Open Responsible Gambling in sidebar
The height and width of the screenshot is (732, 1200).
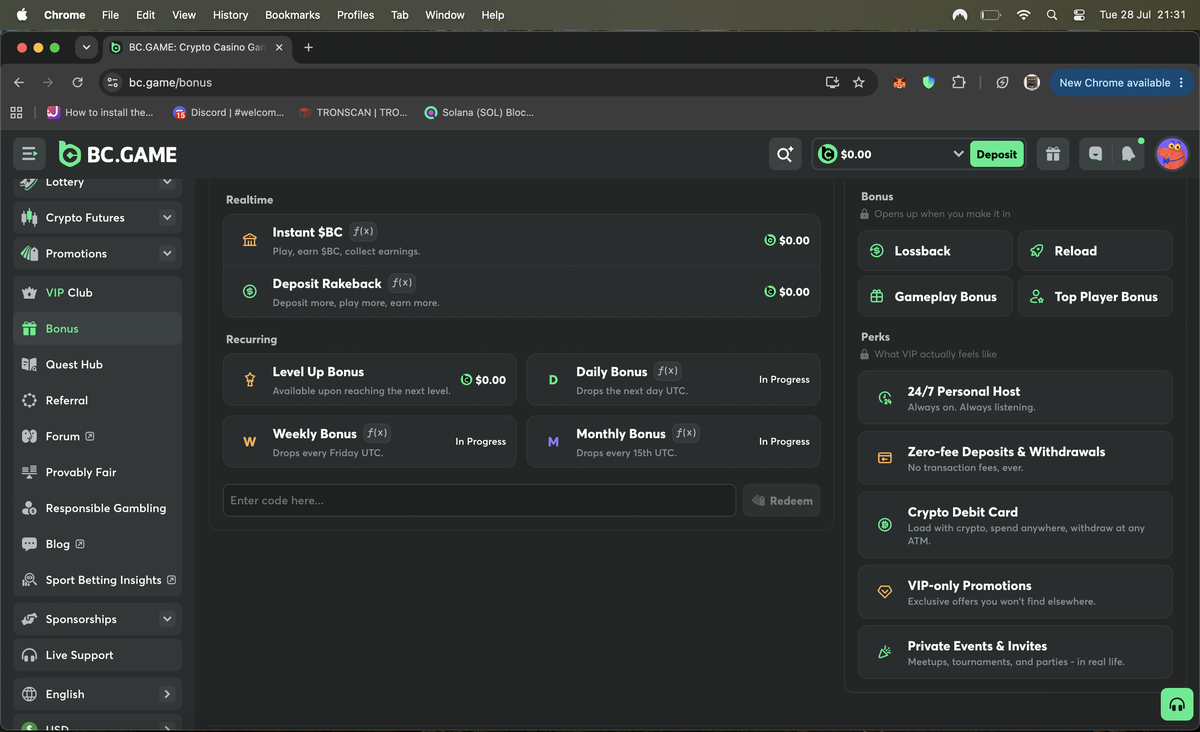point(98,508)
